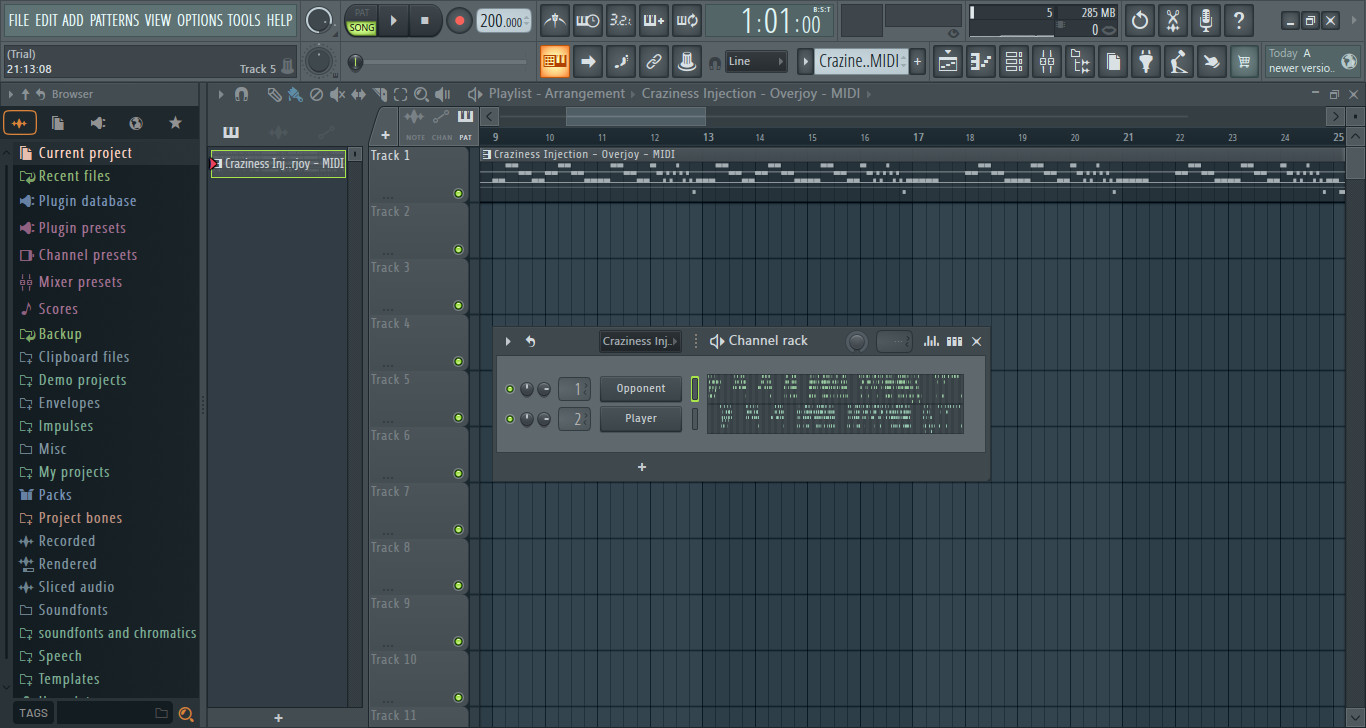This screenshot has height=728, width=1366.
Task: Open the Mixer panel
Action: point(1047,61)
